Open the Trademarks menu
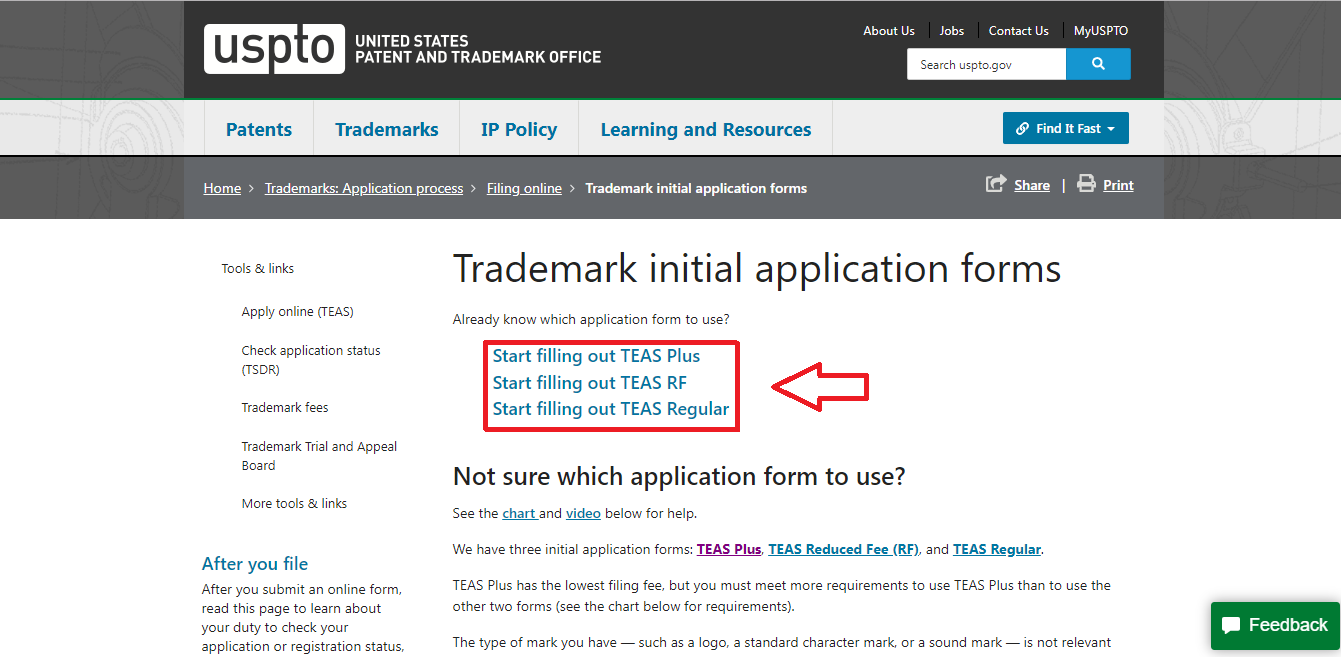 coord(386,129)
